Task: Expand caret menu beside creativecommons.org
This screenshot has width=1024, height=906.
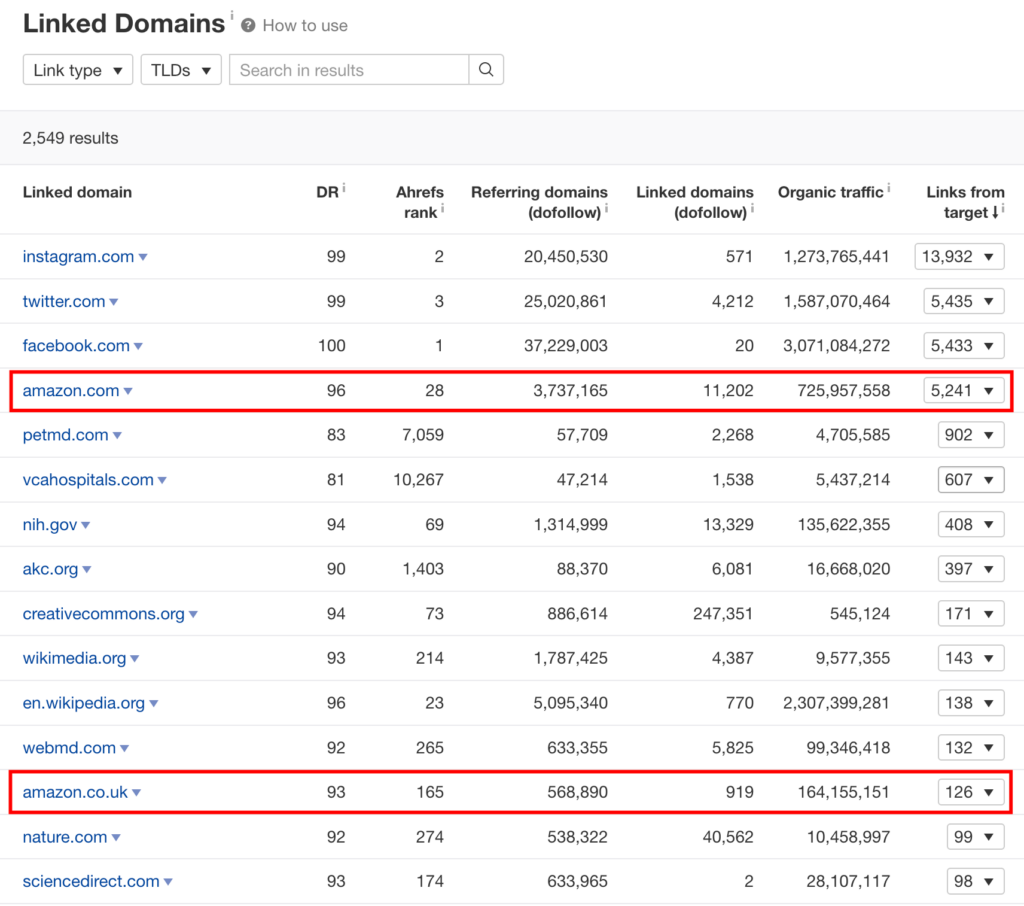Action: tap(193, 615)
